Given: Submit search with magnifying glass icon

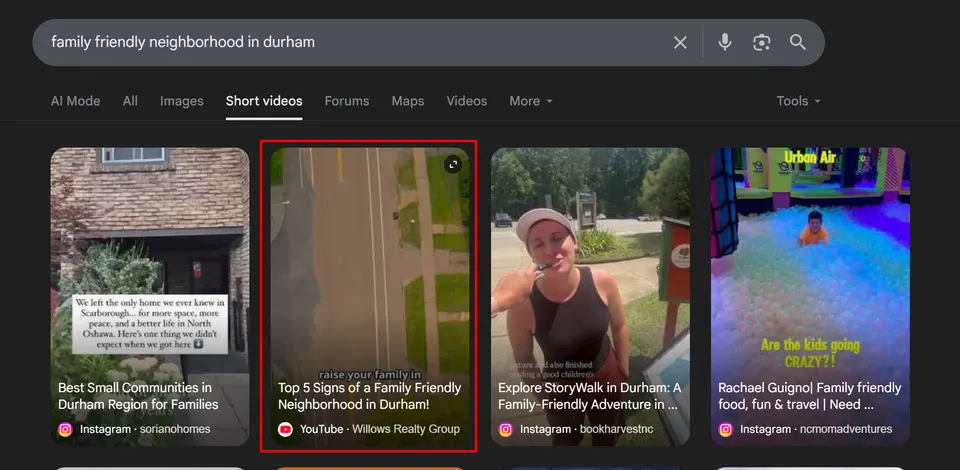Looking at the screenshot, I should (797, 42).
